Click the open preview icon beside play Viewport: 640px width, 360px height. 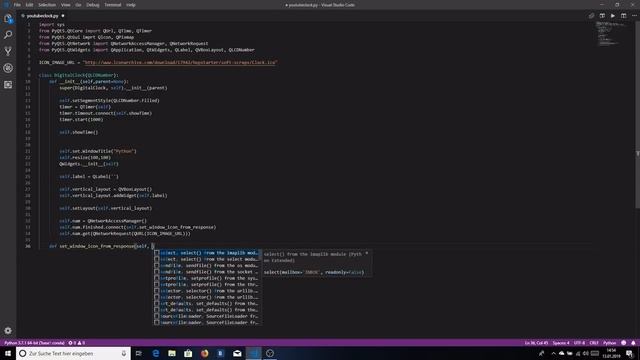tap(602, 16)
